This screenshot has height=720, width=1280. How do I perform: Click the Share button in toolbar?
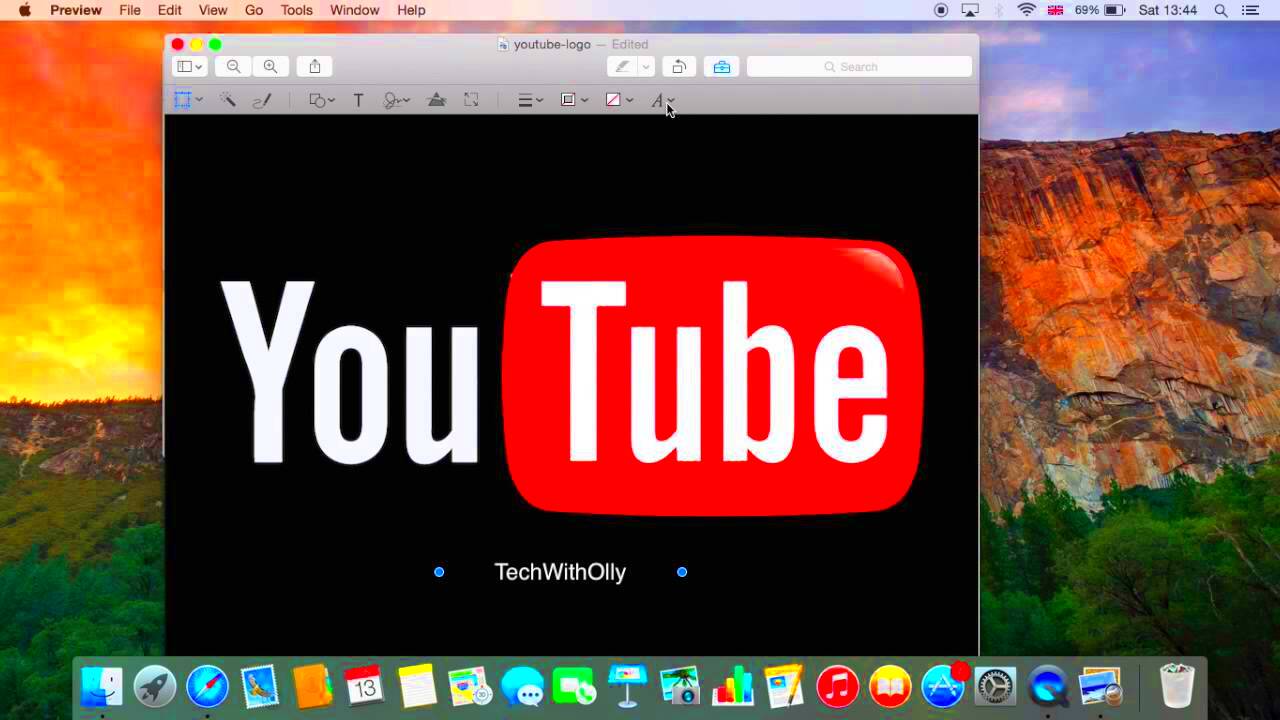(x=315, y=67)
